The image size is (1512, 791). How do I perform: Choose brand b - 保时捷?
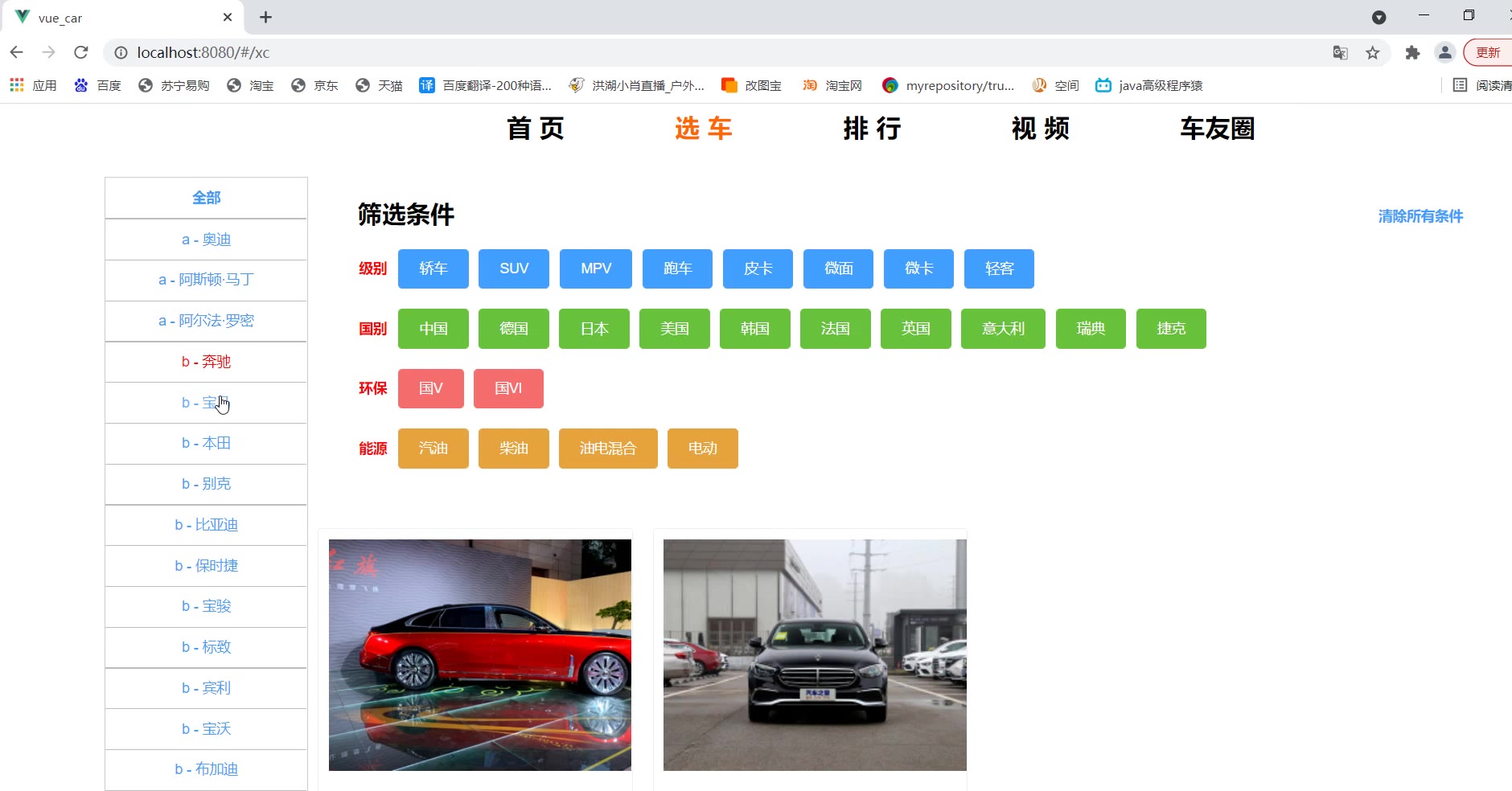pyautogui.click(x=206, y=566)
